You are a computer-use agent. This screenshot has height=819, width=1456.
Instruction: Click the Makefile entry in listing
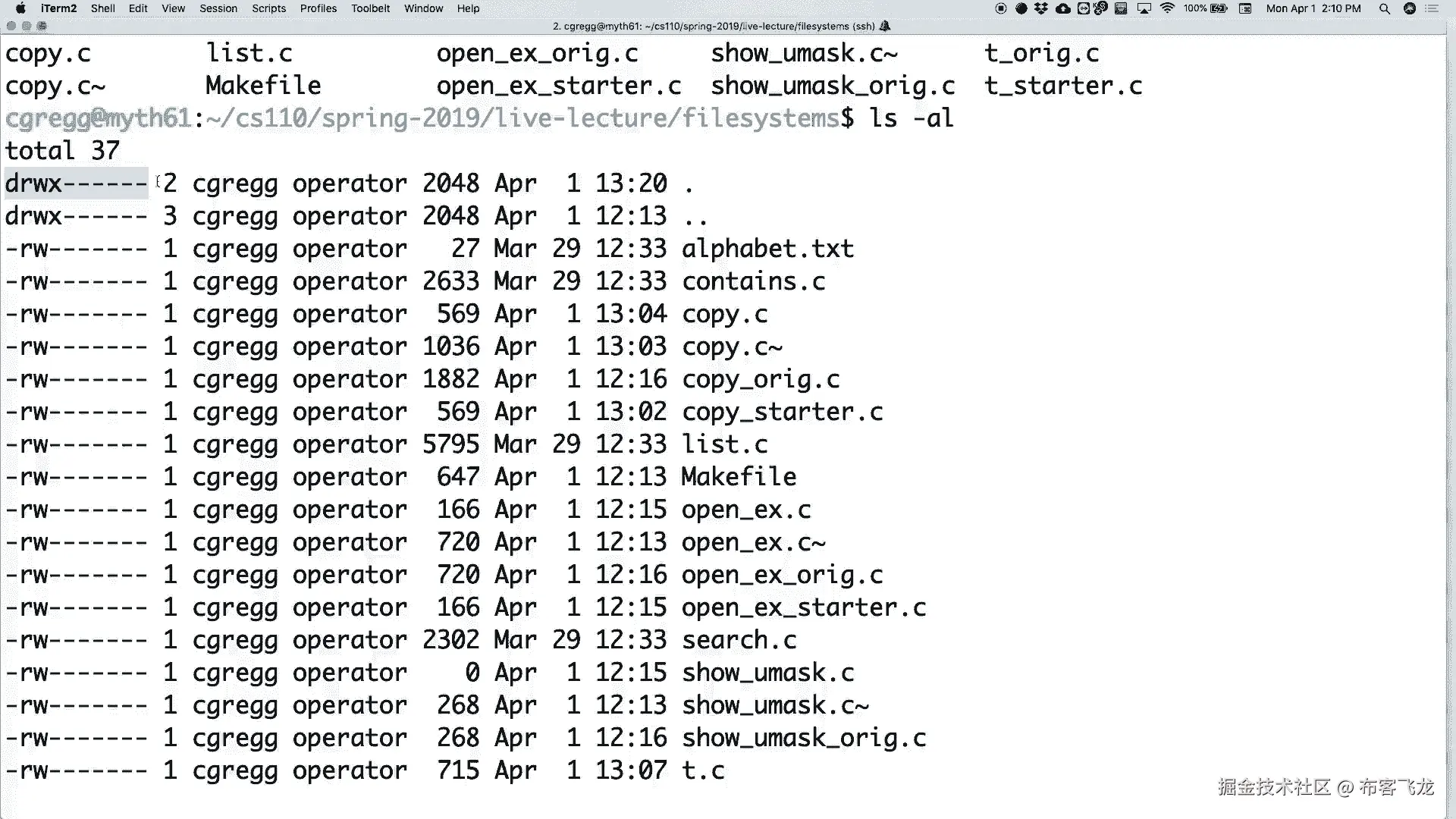[x=739, y=477]
